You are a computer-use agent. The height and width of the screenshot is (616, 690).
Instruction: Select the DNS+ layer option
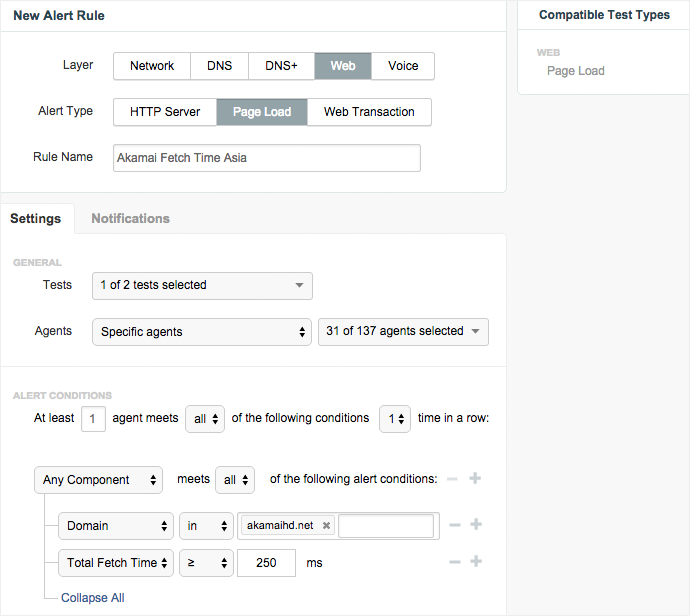click(281, 66)
